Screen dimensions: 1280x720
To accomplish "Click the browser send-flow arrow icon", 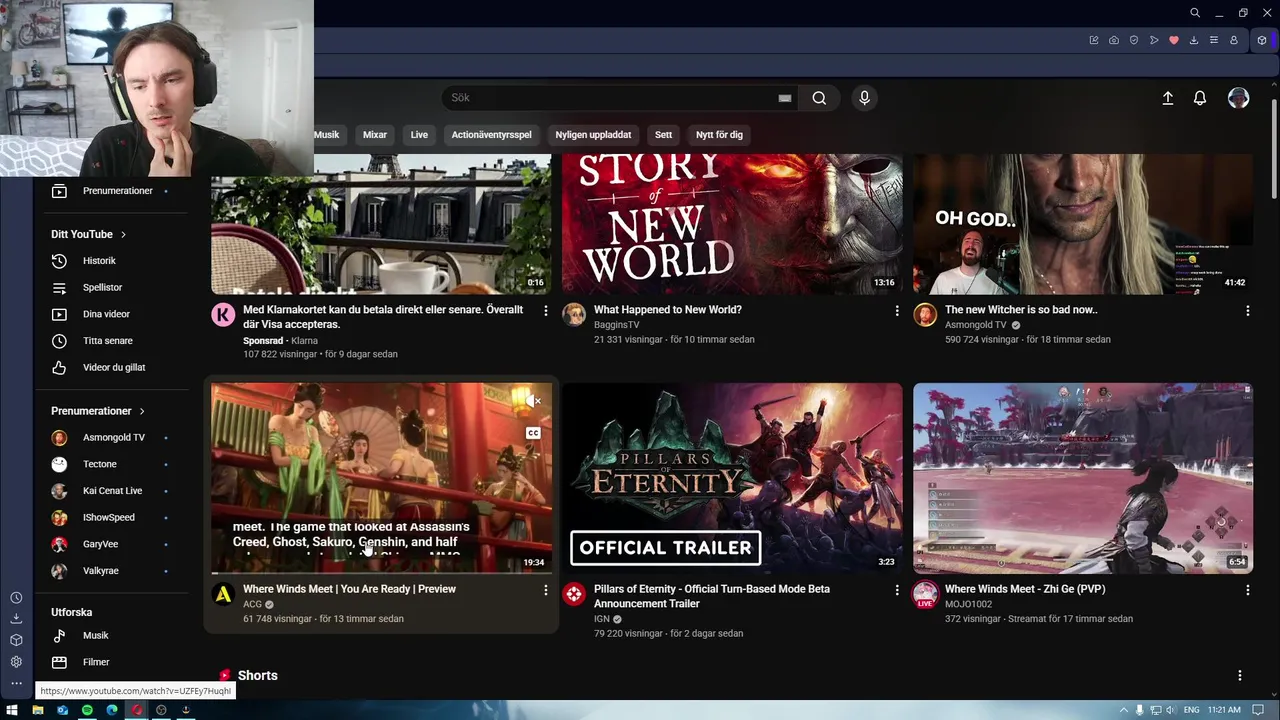I will pos(1154,40).
